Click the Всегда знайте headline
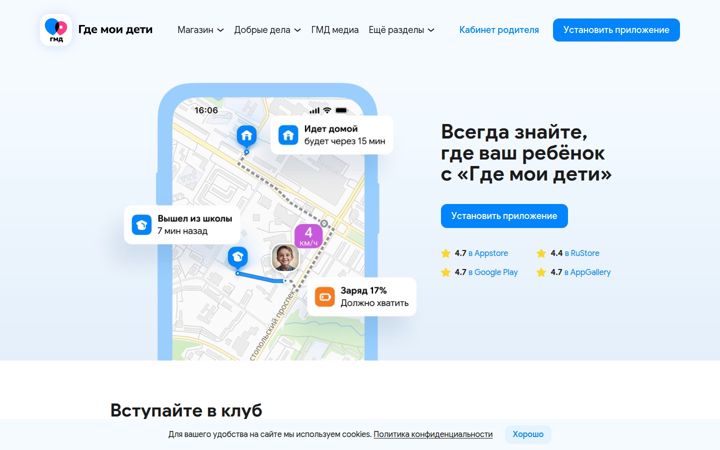 [x=526, y=152]
